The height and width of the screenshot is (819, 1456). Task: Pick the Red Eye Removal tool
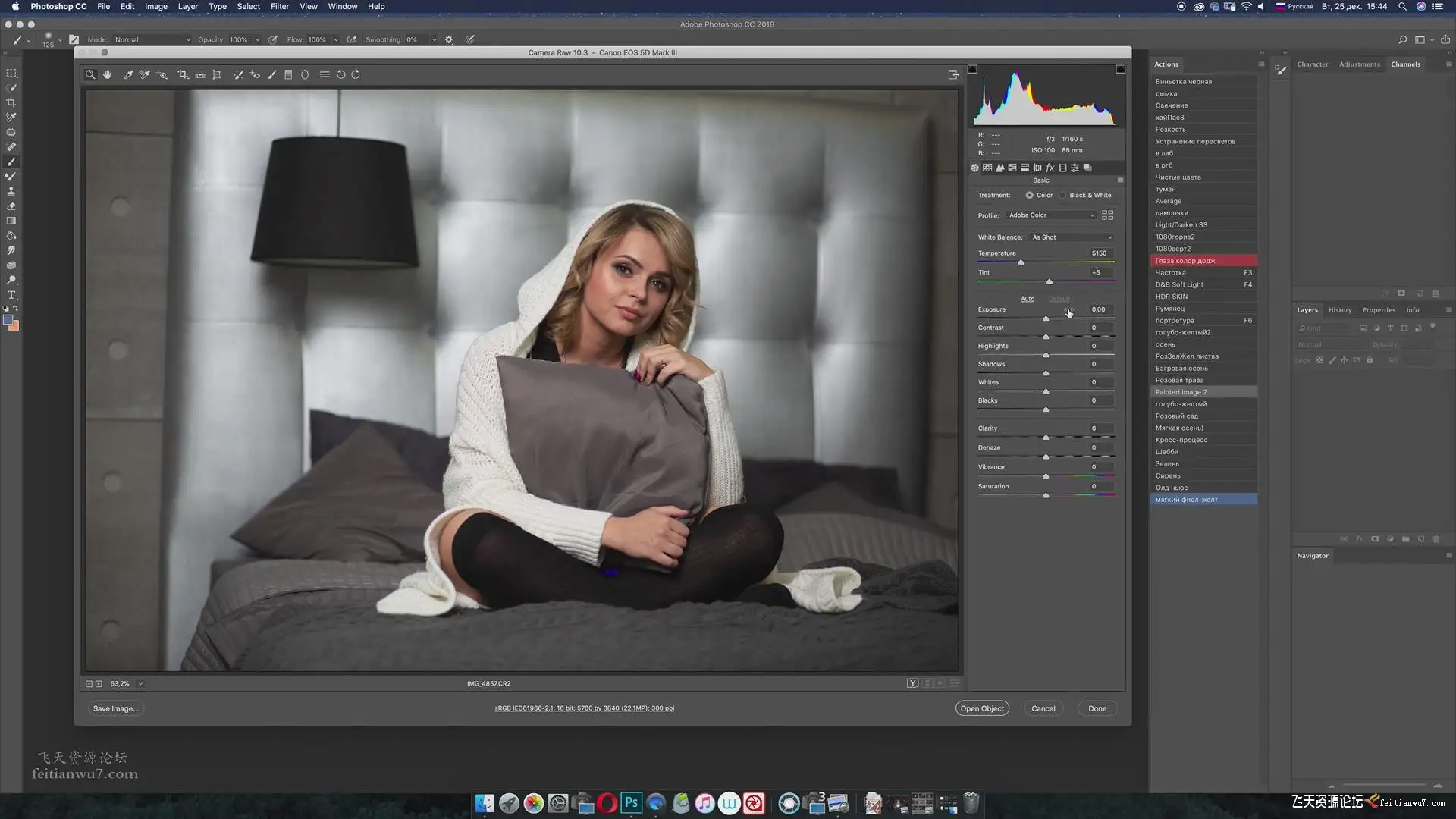click(255, 74)
